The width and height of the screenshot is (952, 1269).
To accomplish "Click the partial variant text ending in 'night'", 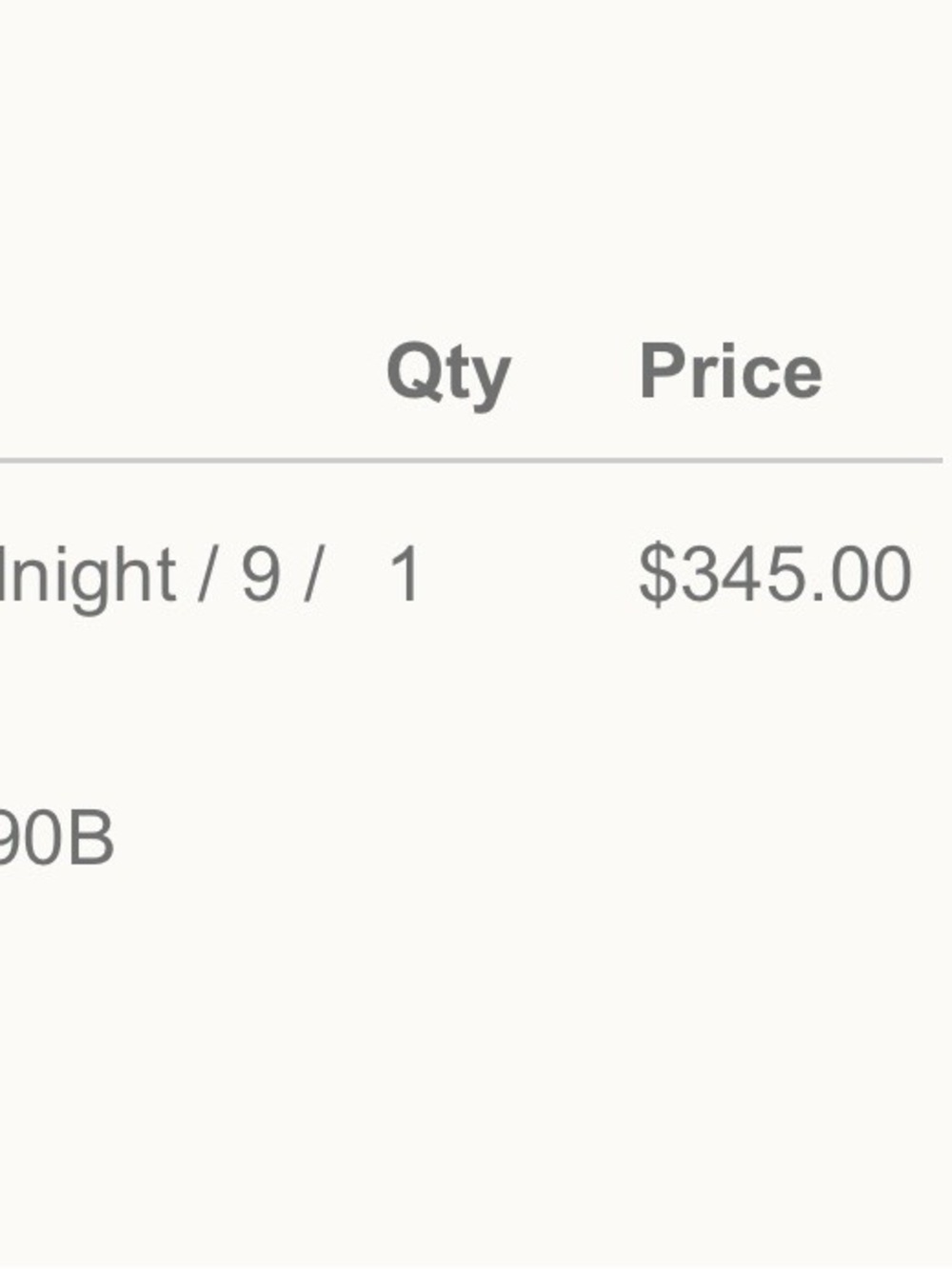I will coord(88,577).
